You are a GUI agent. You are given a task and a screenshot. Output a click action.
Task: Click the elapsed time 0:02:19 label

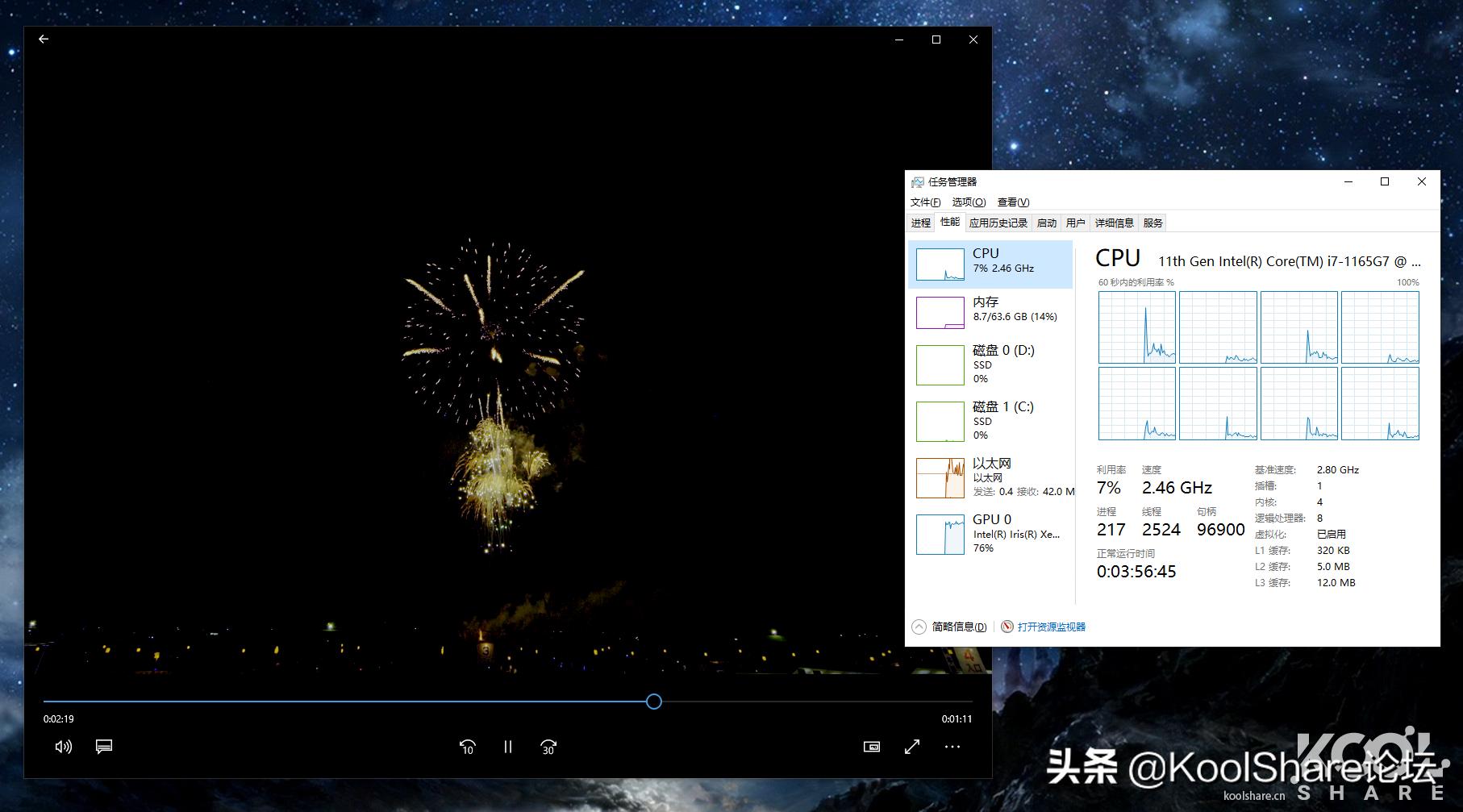coord(59,719)
